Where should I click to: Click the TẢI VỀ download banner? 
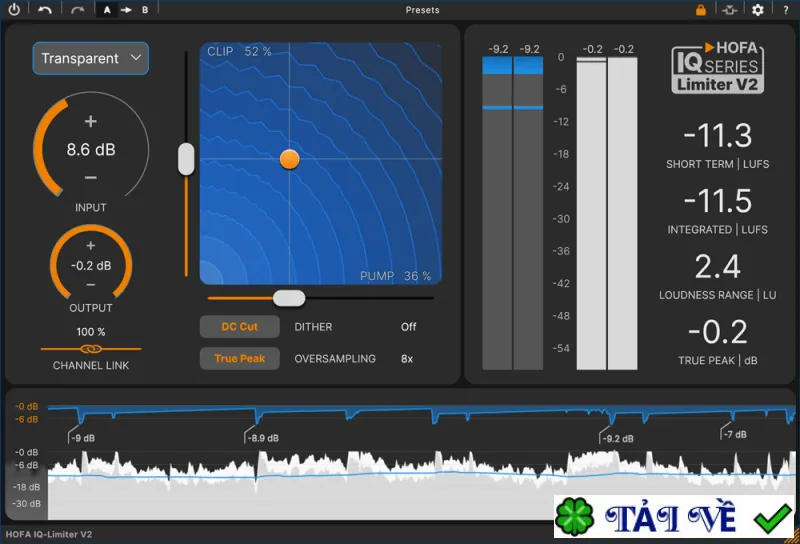click(674, 516)
